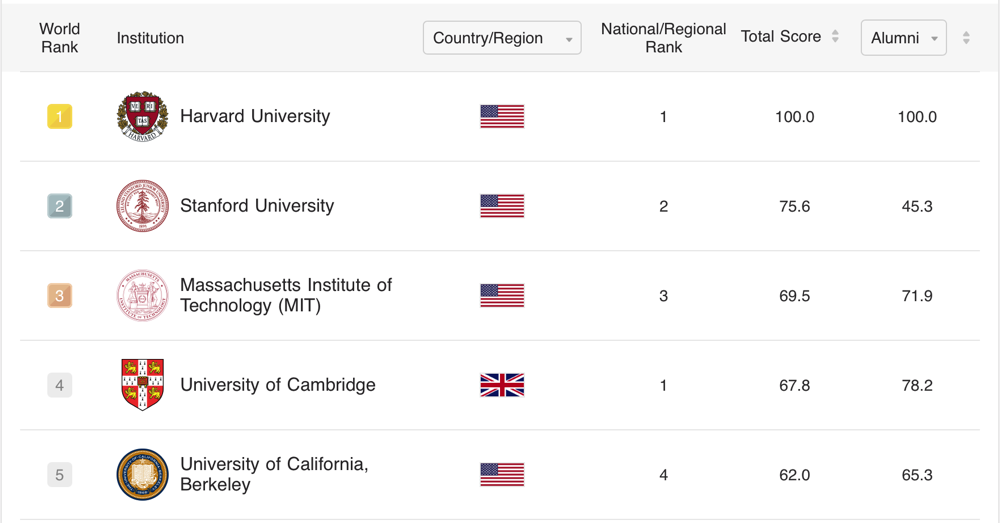The width and height of the screenshot is (1000, 523).
Task: Open the Country/Region filter dropdown
Action: click(x=502, y=38)
